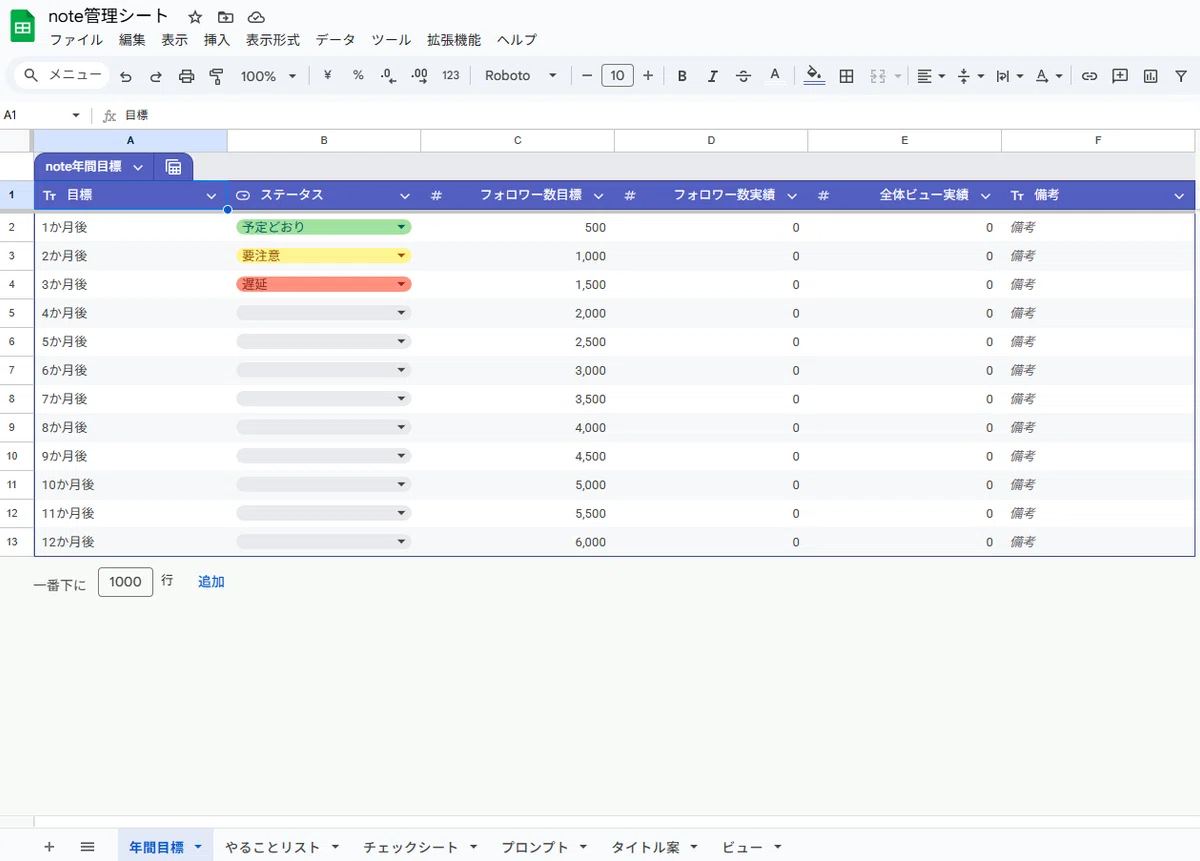Viewport: 1200px width, 861px height.
Task: Click the font size field showing 10
Action: [617, 76]
